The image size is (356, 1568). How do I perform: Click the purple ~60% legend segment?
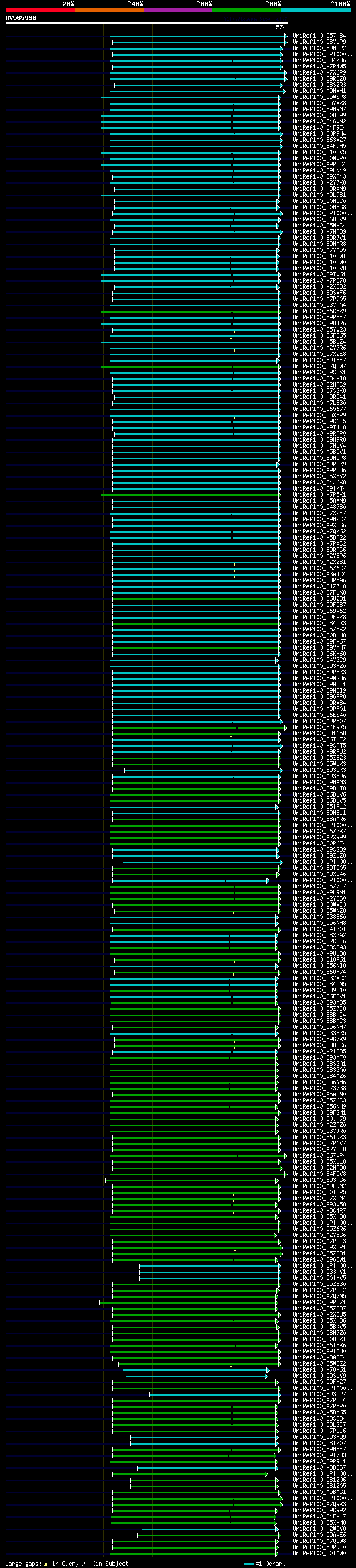coord(177,10)
